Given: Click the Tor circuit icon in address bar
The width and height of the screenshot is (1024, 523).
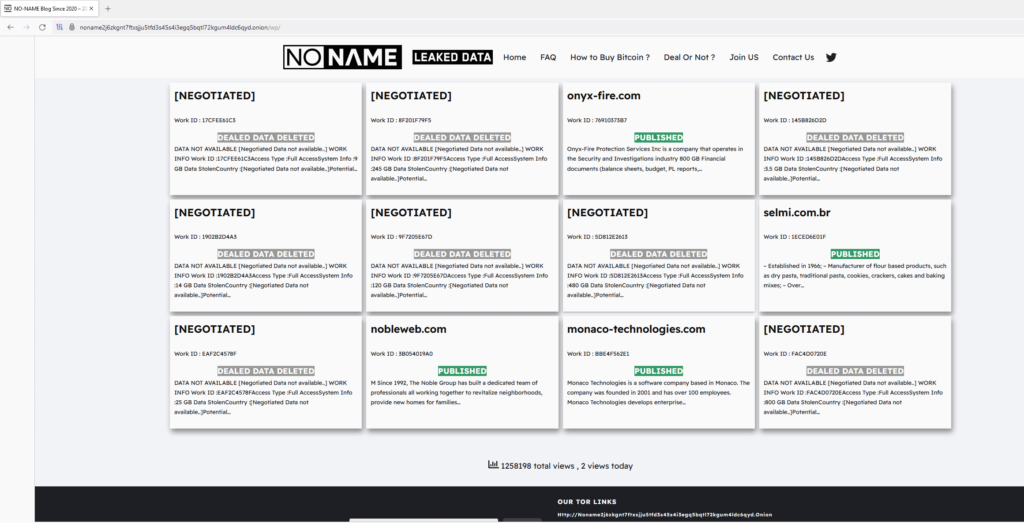Looking at the screenshot, I should pos(60,27).
